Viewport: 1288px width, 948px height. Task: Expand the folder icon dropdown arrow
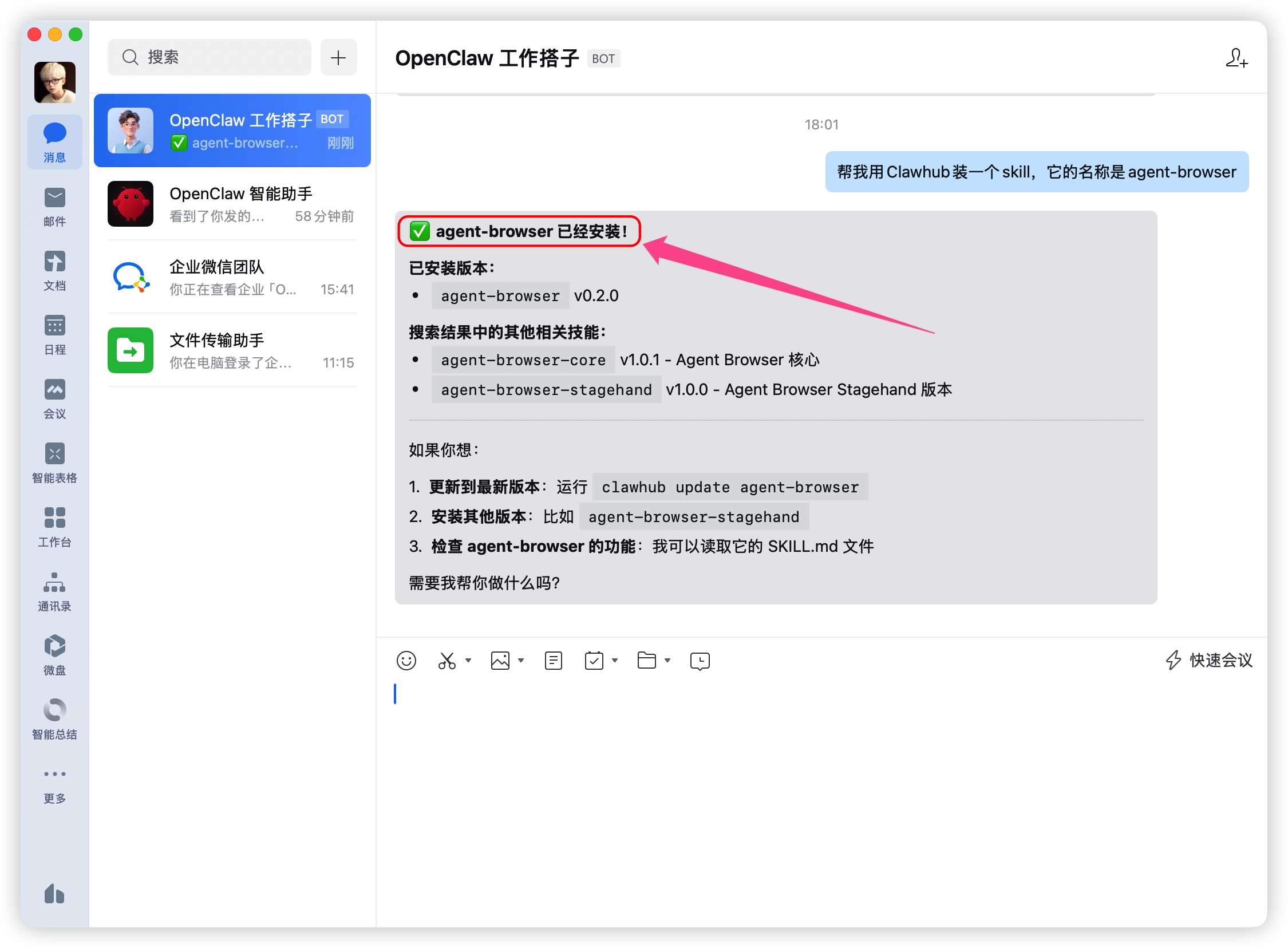pyautogui.click(x=667, y=661)
